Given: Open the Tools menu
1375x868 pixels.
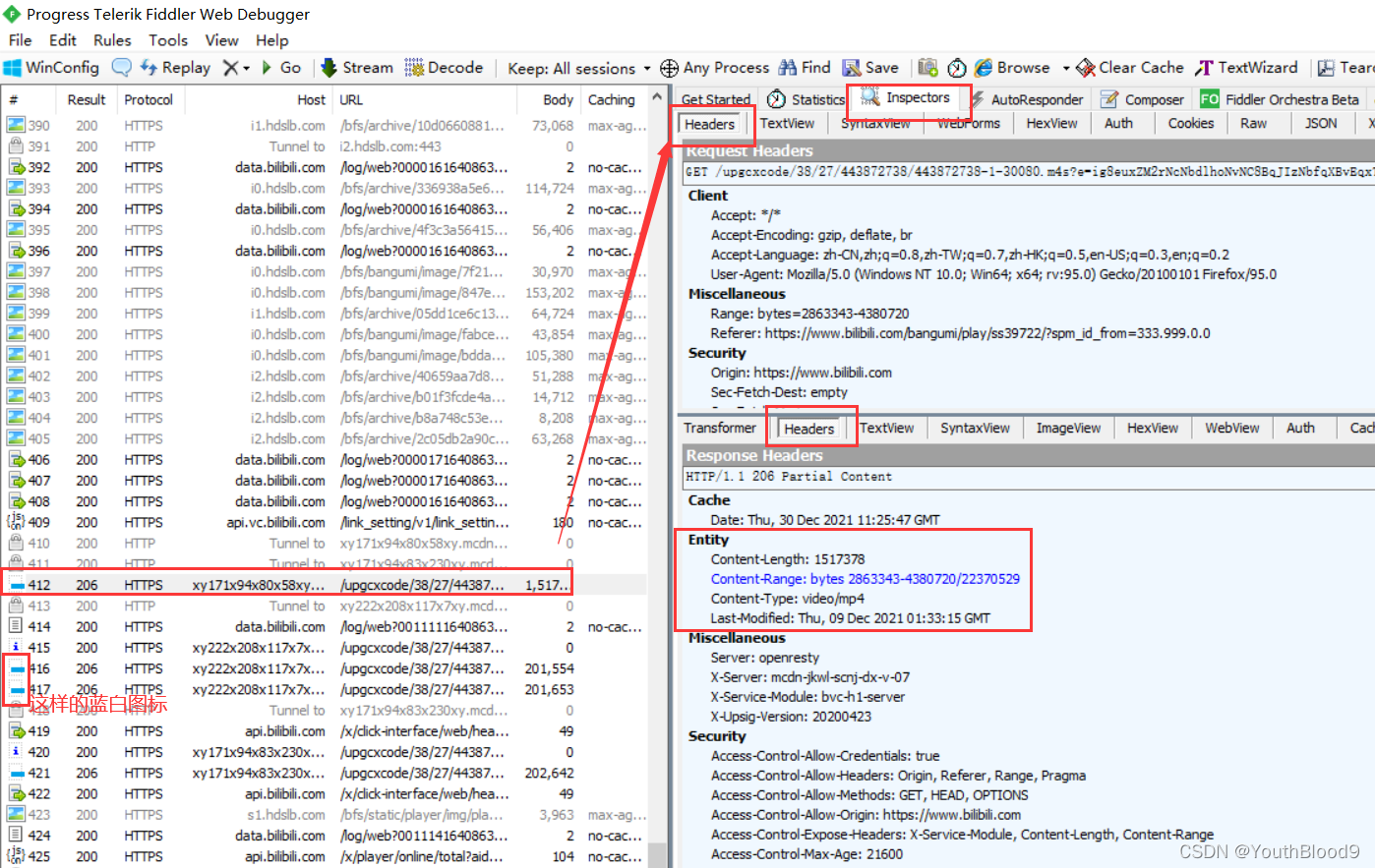Looking at the screenshot, I should pos(168,40).
